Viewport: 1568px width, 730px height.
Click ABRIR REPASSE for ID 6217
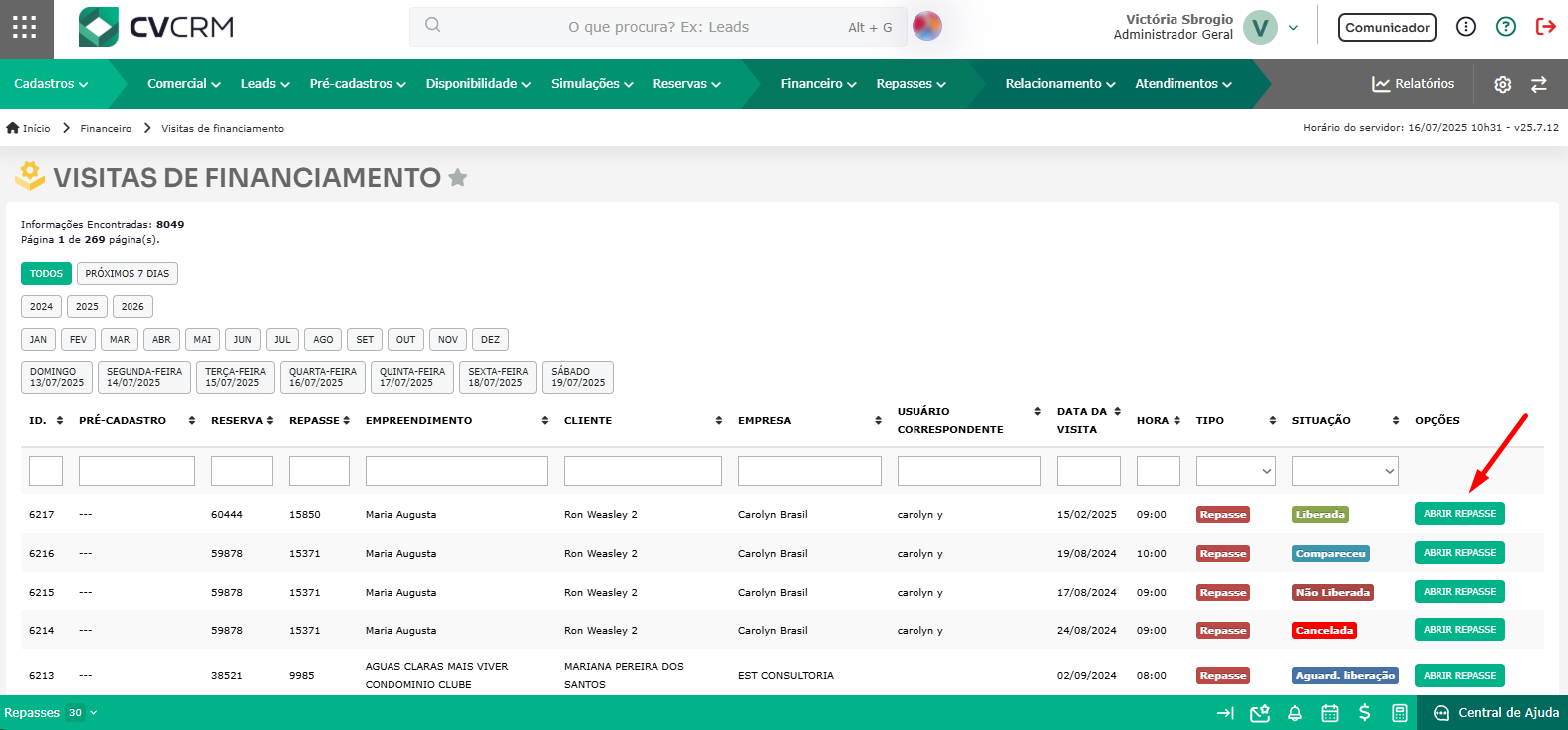point(1459,514)
